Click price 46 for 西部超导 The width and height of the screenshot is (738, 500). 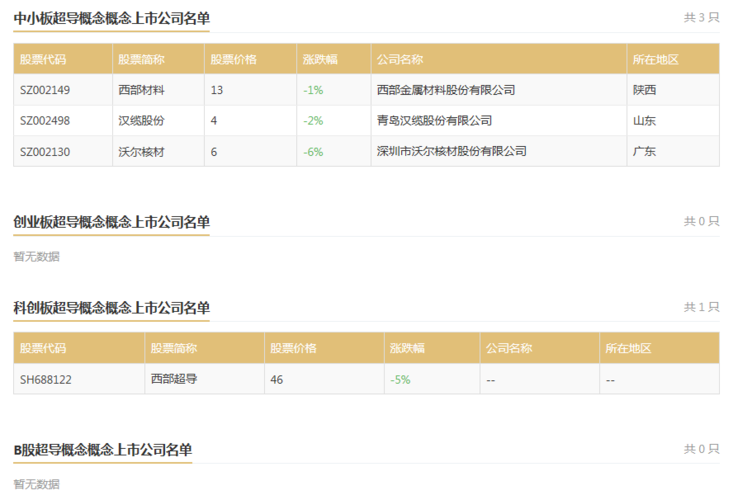pyautogui.click(x=276, y=379)
